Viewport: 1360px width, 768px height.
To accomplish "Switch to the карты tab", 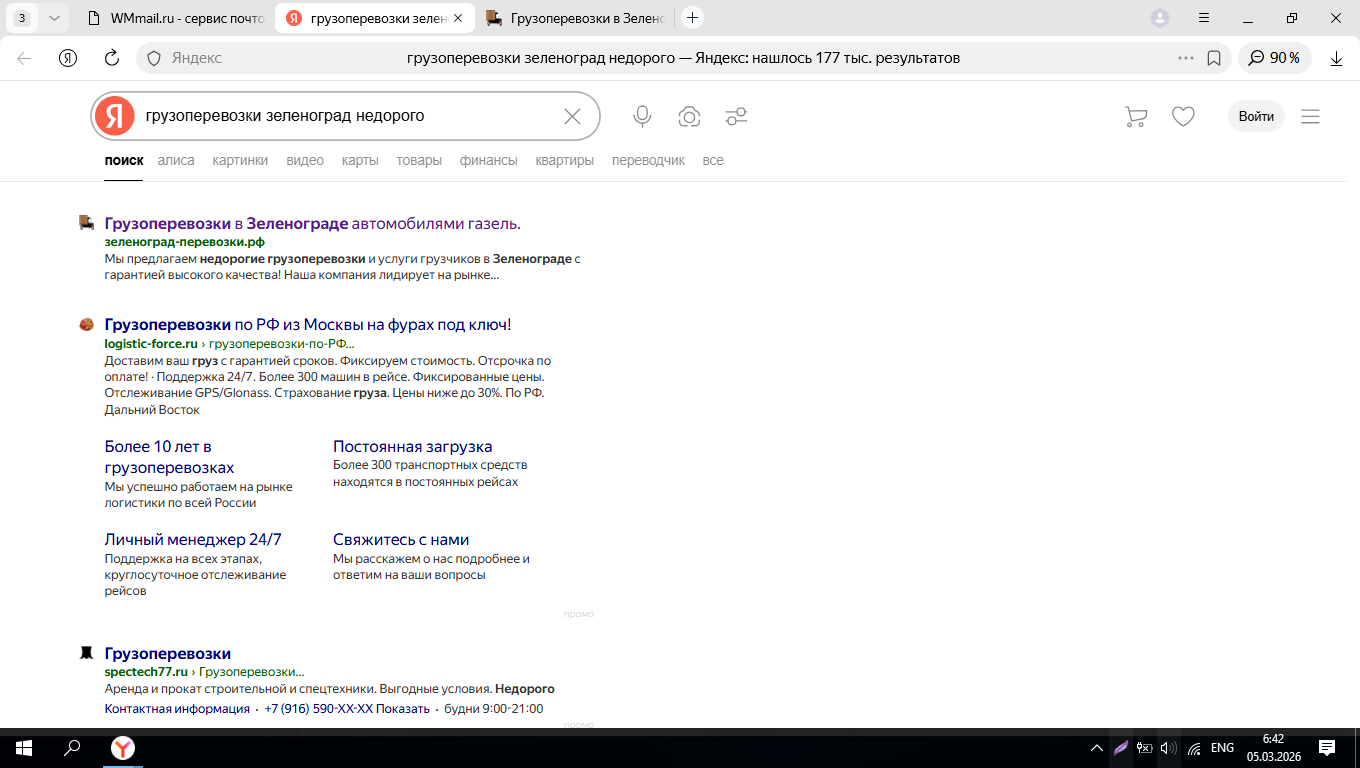I will [360, 160].
